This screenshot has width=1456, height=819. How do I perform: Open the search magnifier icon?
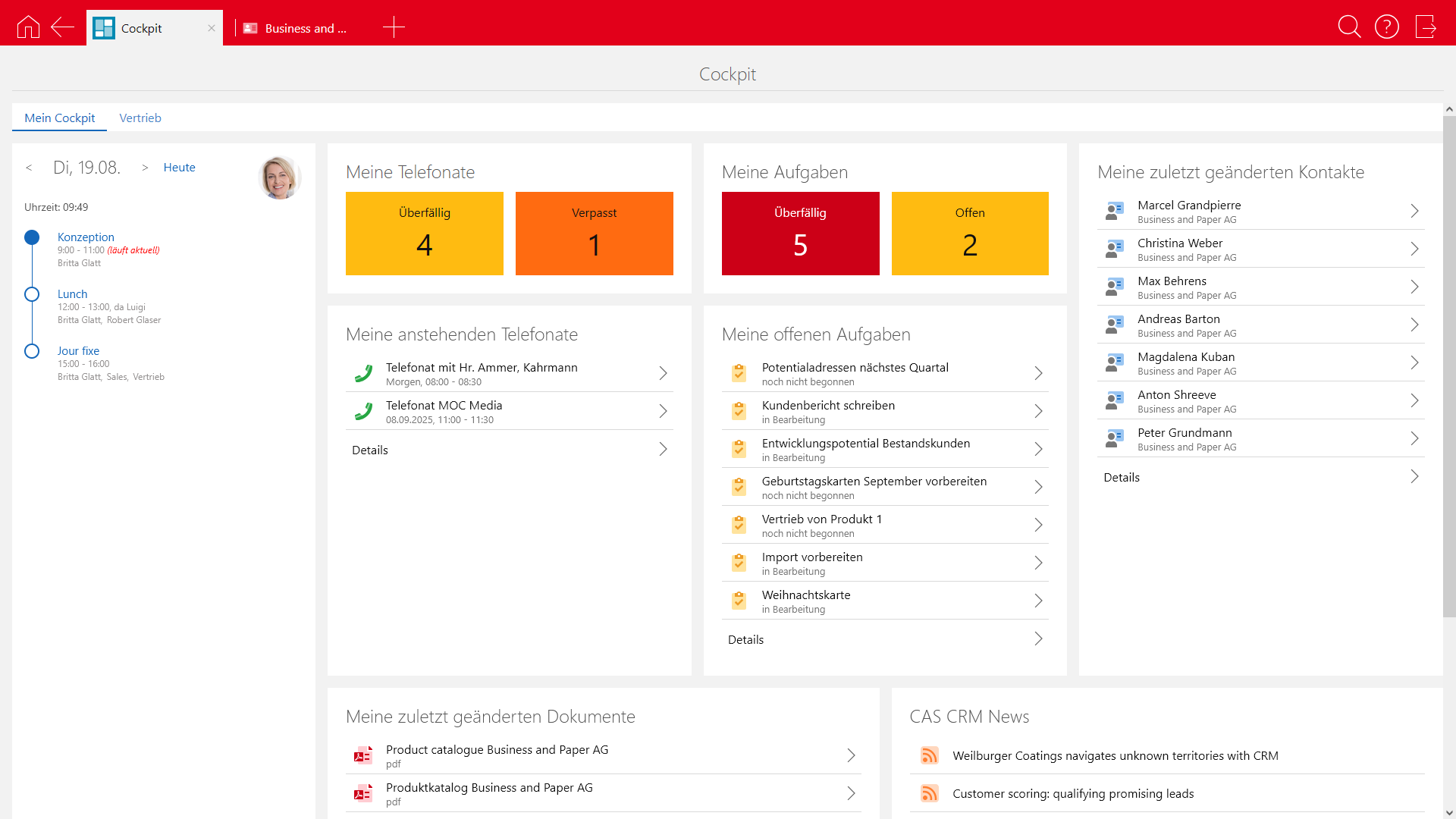click(x=1349, y=27)
